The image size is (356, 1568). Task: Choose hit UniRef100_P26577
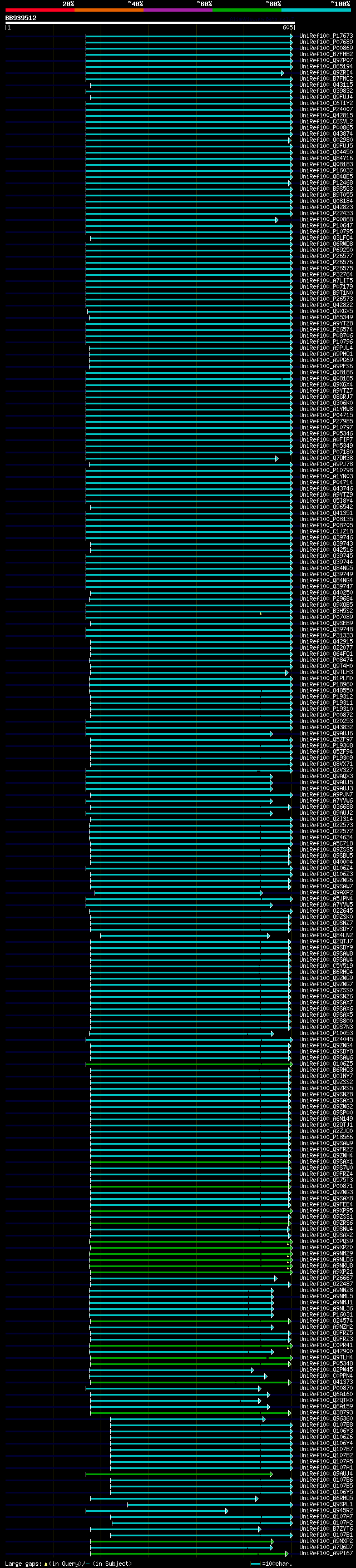pyautogui.click(x=325, y=256)
